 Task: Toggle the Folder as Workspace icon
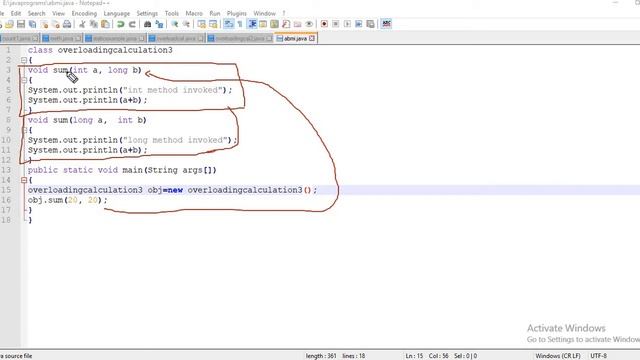point(297,24)
